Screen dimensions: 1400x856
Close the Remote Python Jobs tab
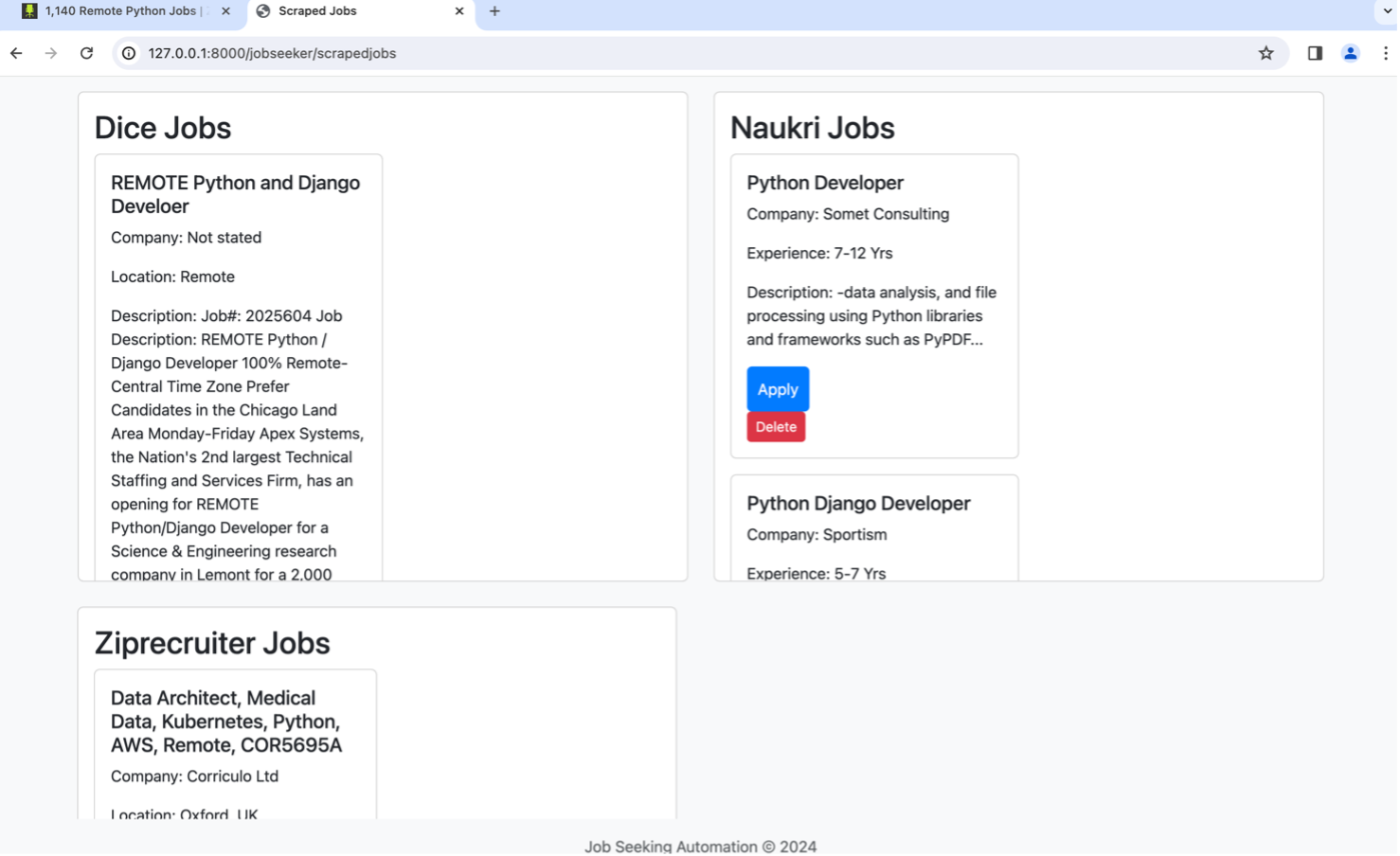click(225, 11)
